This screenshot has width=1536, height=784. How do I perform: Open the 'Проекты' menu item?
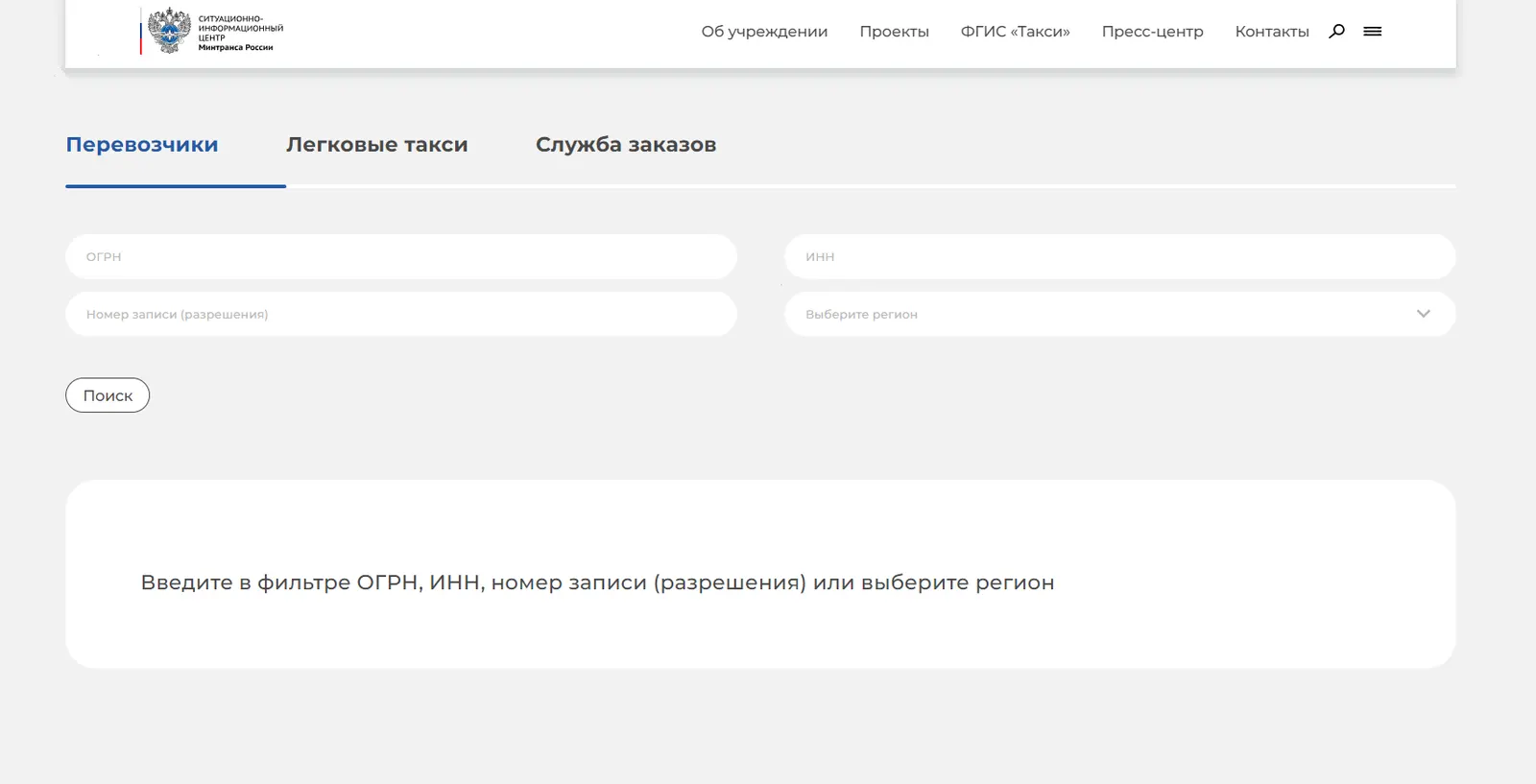(x=894, y=32)
